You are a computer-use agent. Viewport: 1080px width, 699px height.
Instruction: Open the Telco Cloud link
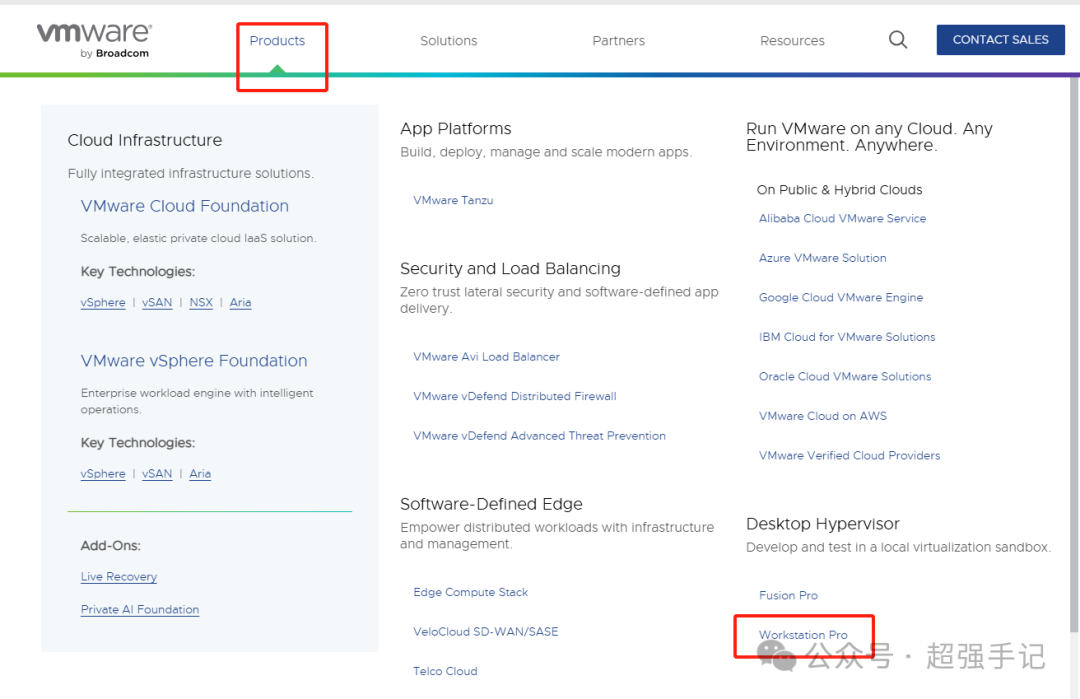click(445, 671)
